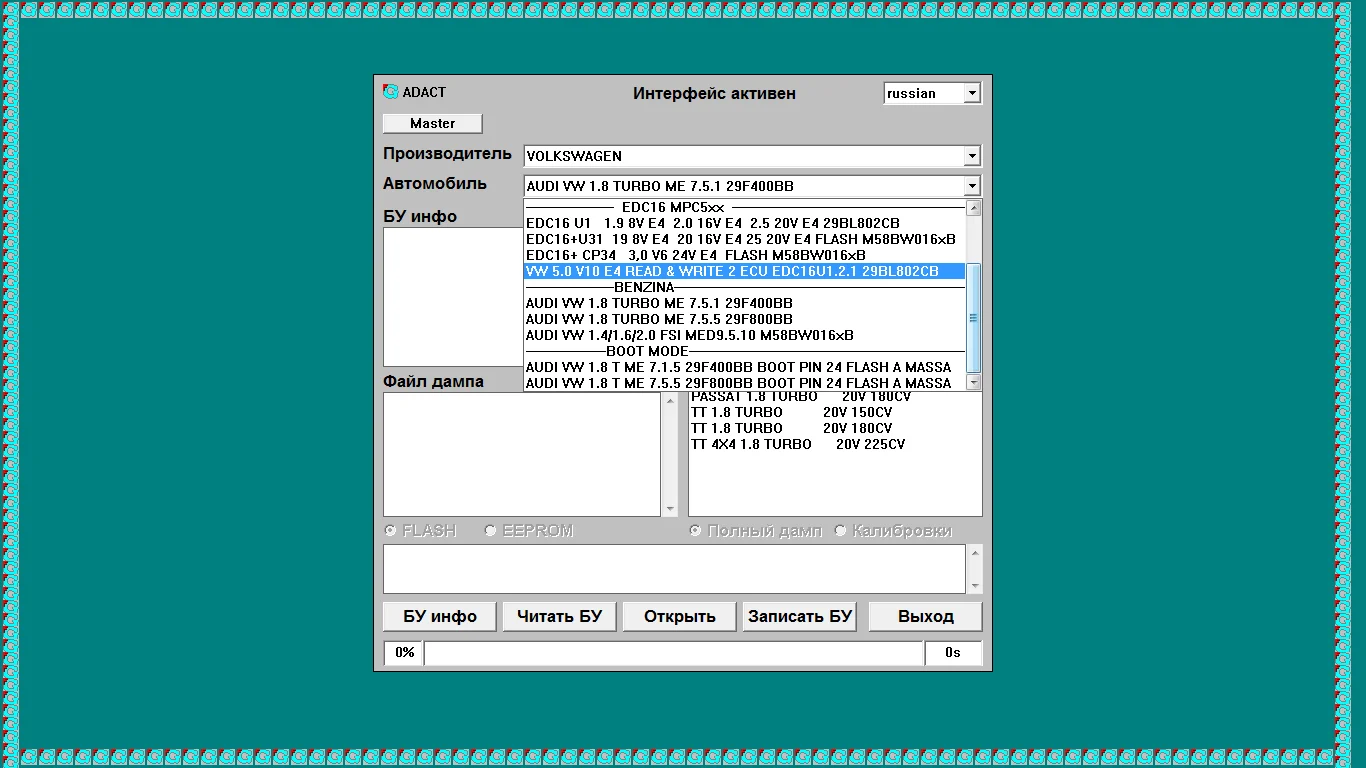
Task: Pick AUDI VW 1.4/1.6/2.0 FSI MED9.5.10 entry
Action: pyautogui.click(x=745, y=335)
